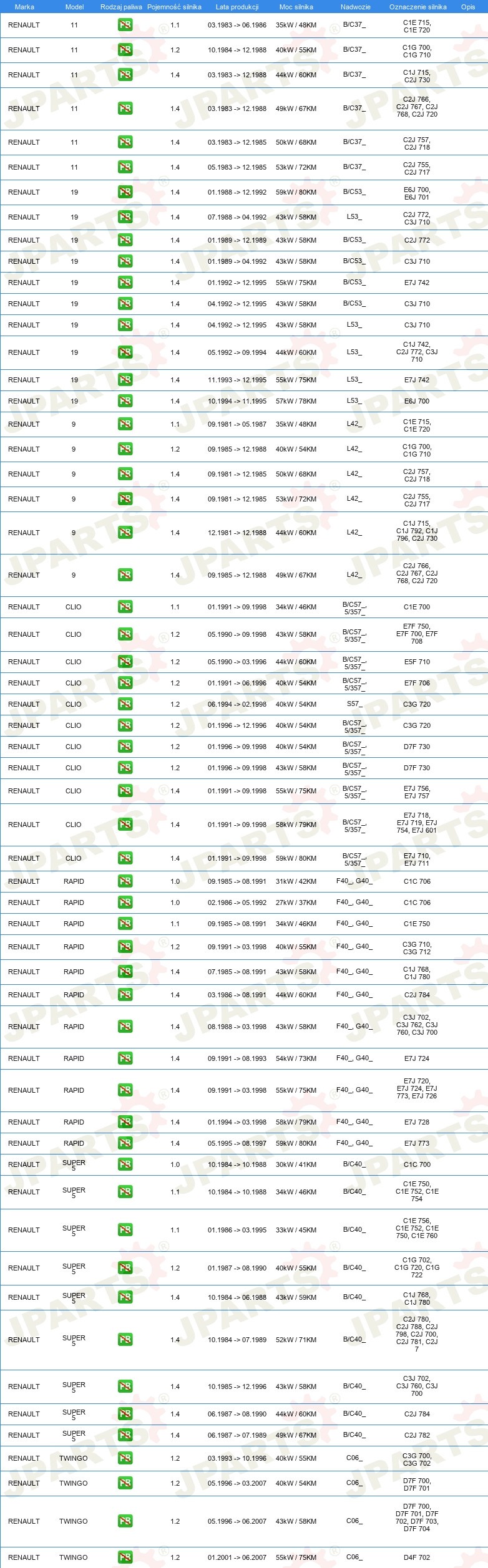Select the E7J 710, E7J 711 engine code cell
Image resolution: width=488 pixels, height=1568 pixels.
tap(417, 859)
